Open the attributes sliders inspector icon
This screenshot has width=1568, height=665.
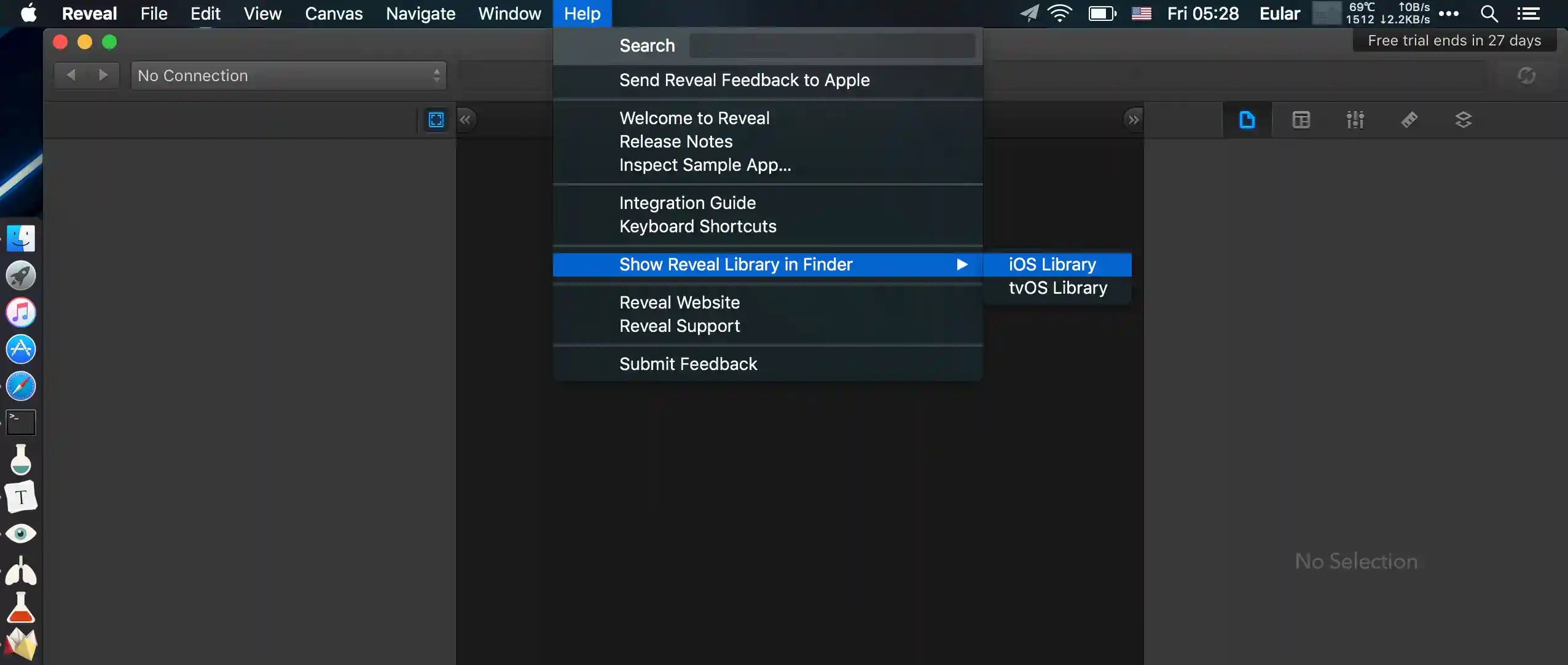(x=1355, y=120)
